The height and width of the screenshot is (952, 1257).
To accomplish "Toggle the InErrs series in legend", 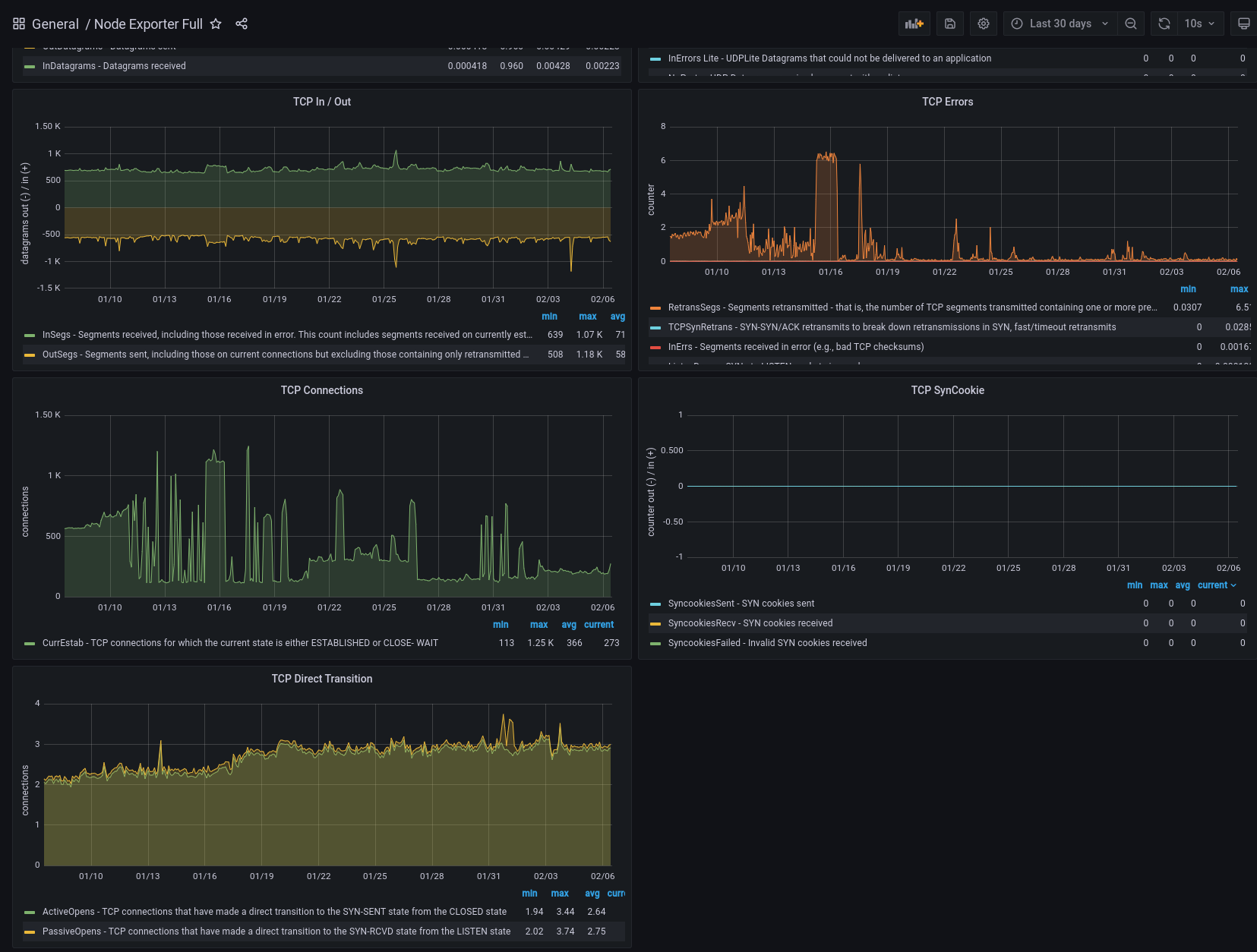I will coord(796,347).
